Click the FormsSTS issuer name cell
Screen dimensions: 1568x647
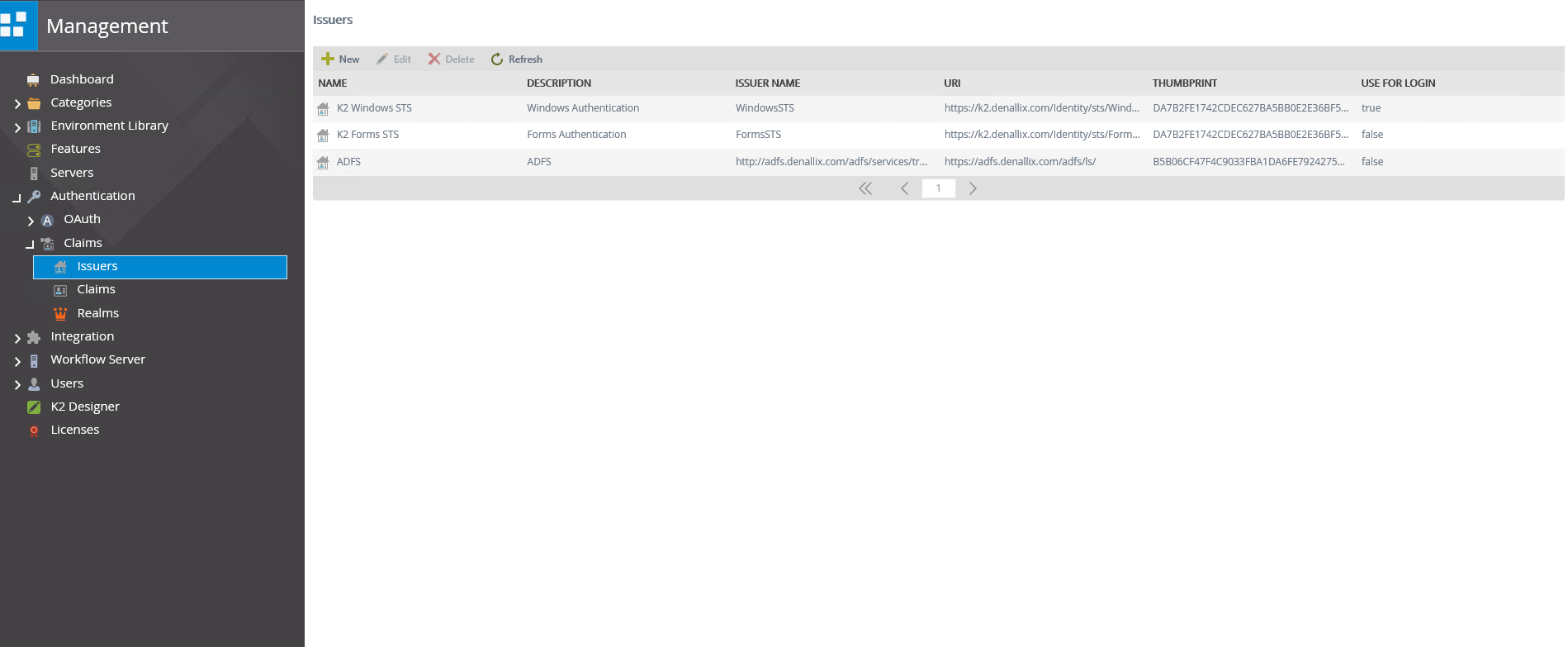tap(758, 135)
